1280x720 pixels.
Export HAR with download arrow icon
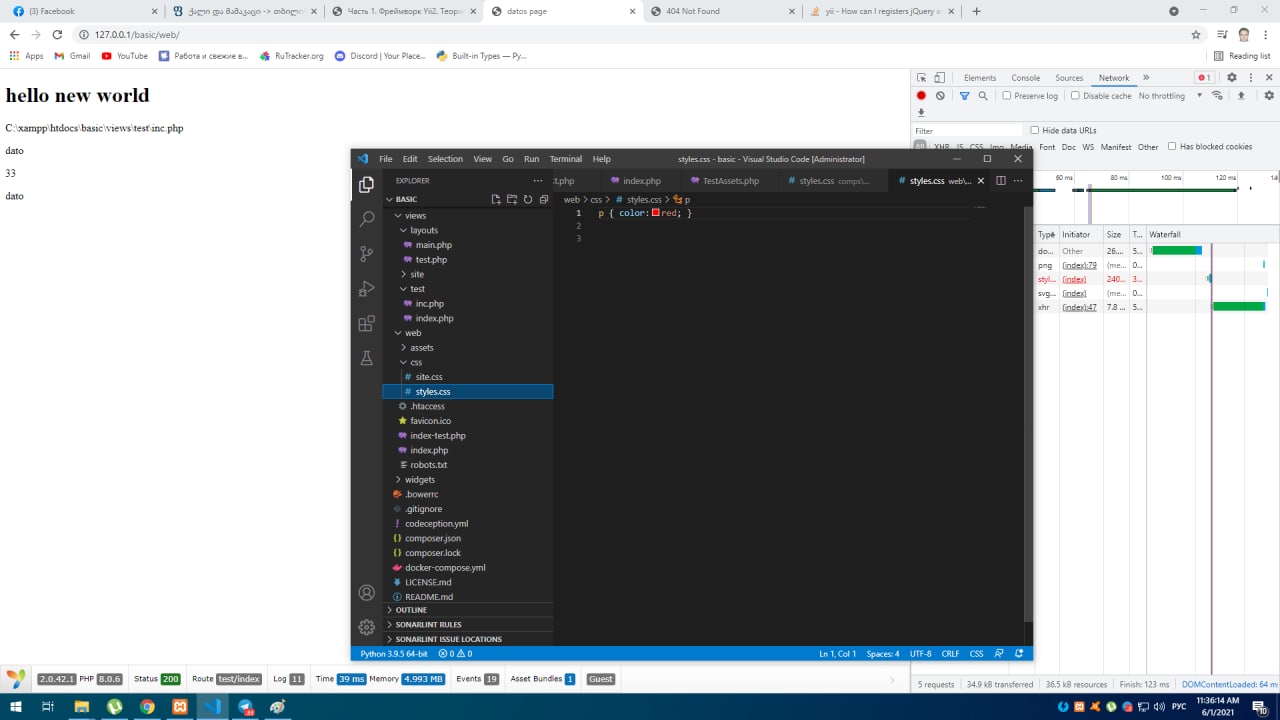(921, 113)
